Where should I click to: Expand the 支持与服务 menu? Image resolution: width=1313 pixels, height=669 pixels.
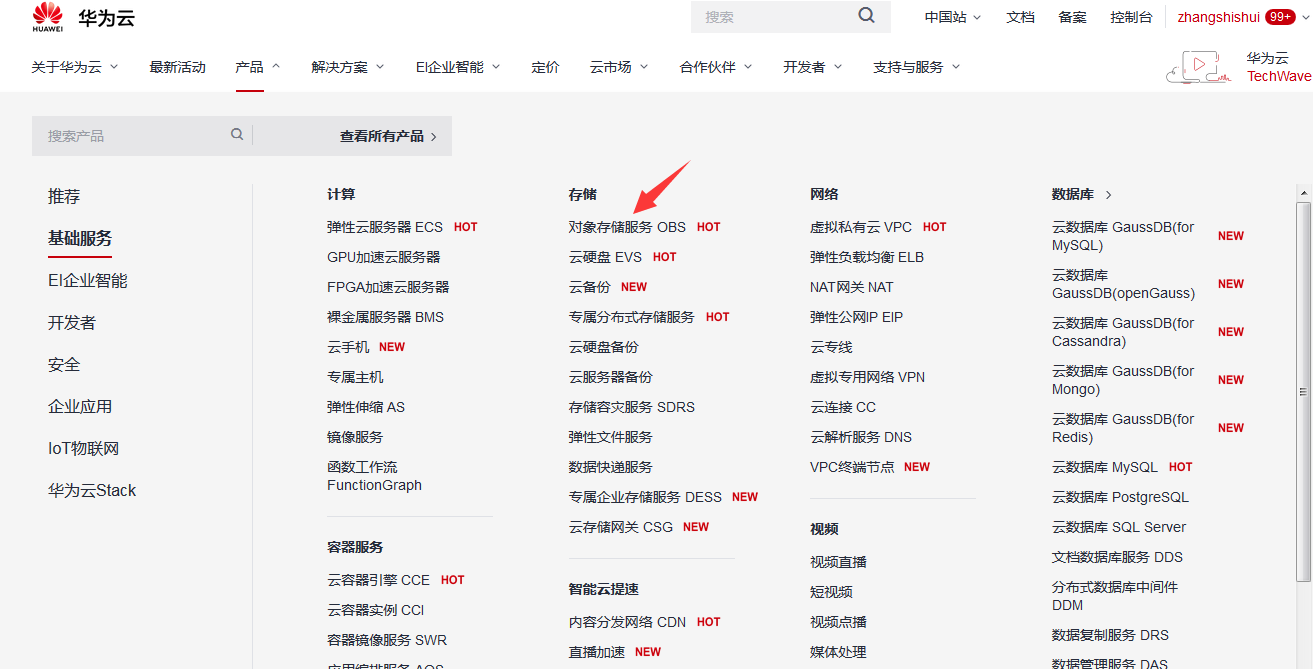coord(916,67)
